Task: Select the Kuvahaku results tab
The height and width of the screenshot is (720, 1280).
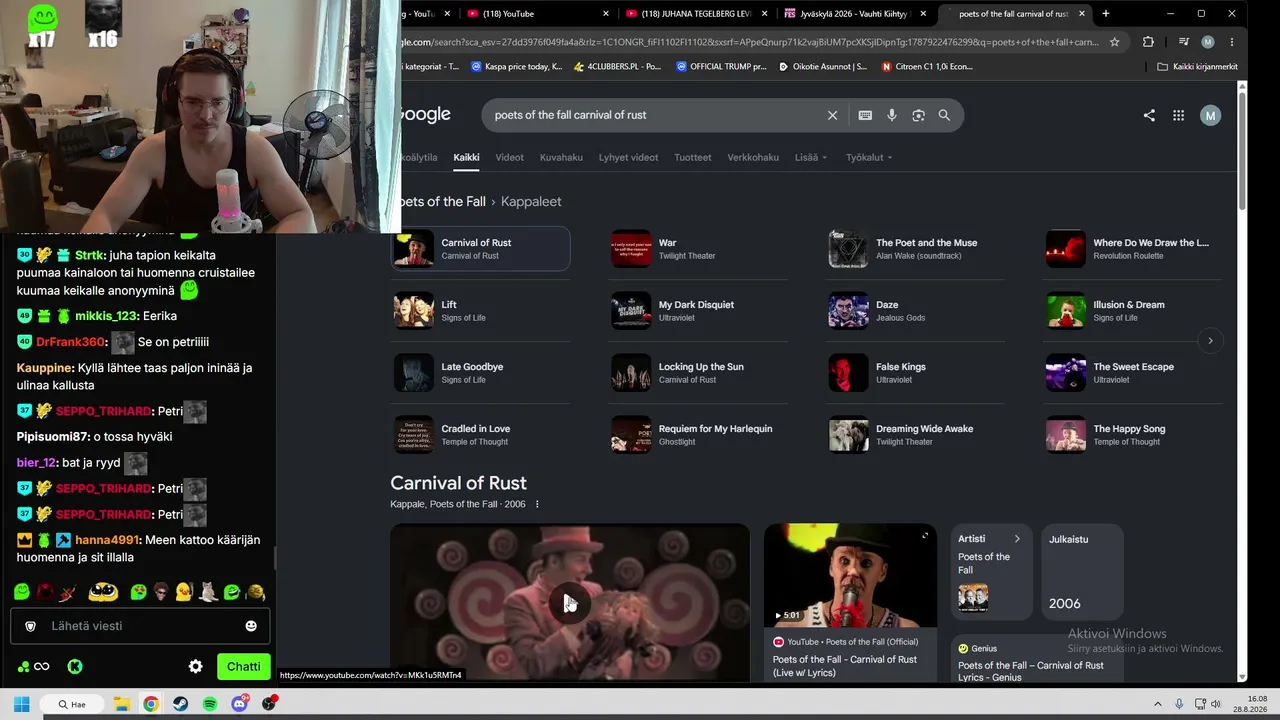Action: pos(561,157)
